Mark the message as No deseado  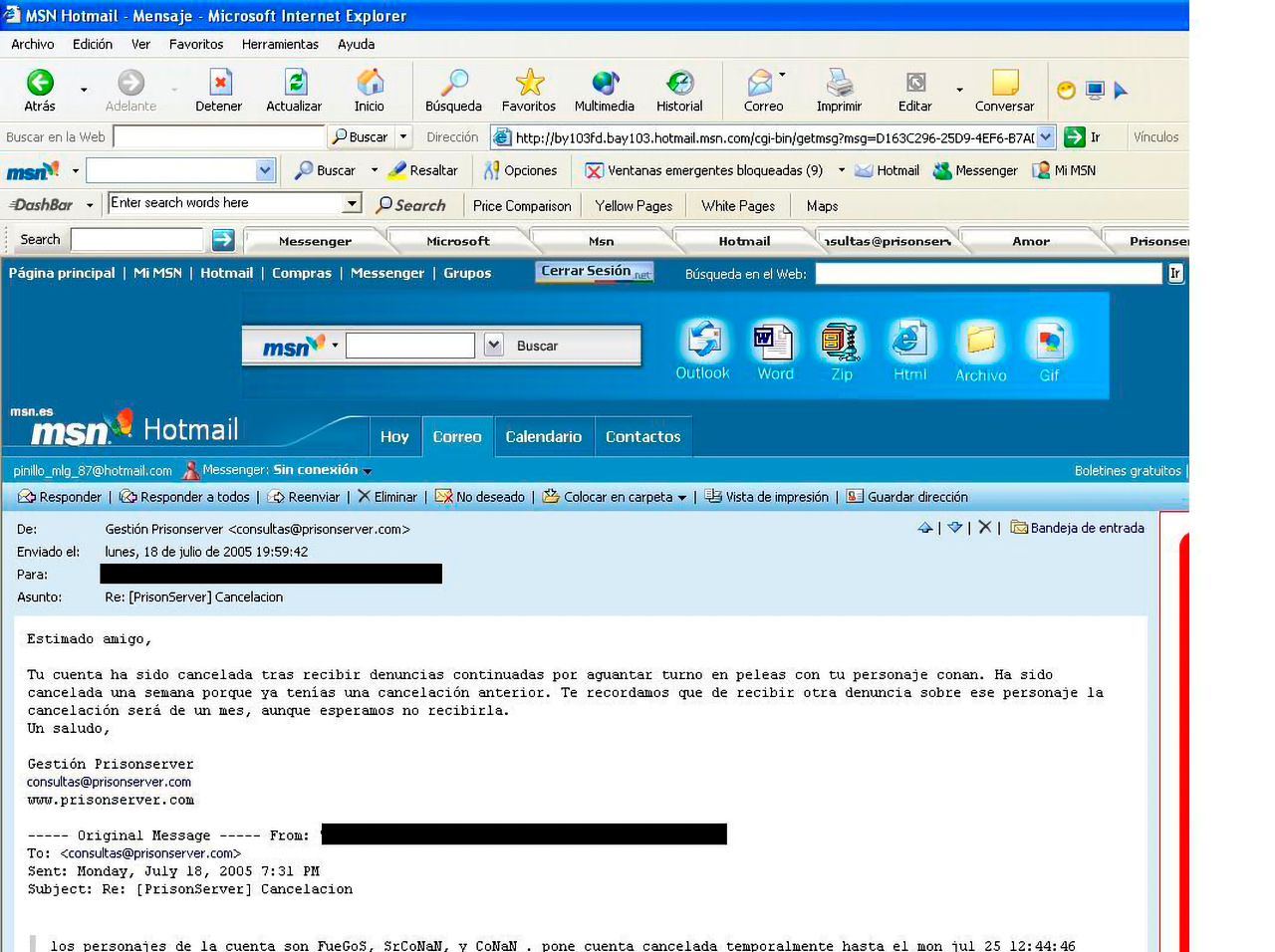tap(479, 497)
